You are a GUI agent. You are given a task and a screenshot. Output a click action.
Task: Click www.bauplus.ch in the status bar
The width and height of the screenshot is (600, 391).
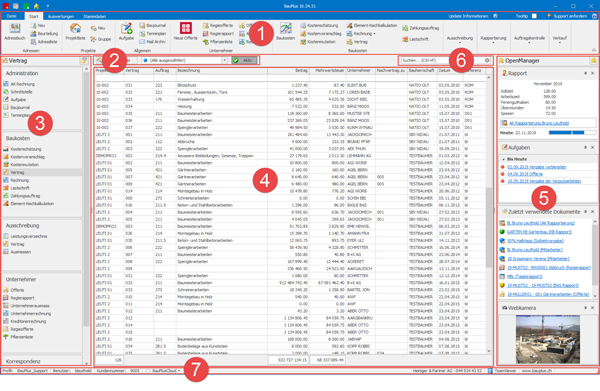coord(536,371)
